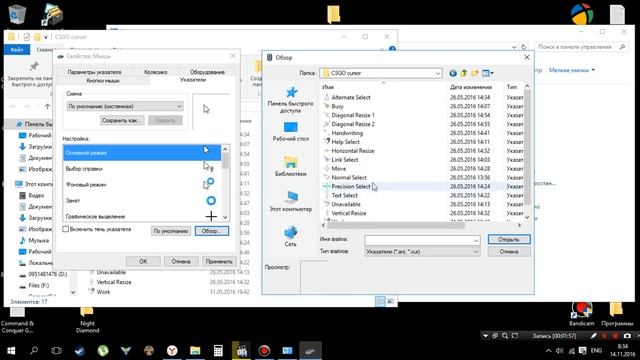
Task: Click the pin-to-quick-access icon in Explorer ribbon
Action: click(x=34, y=67)
